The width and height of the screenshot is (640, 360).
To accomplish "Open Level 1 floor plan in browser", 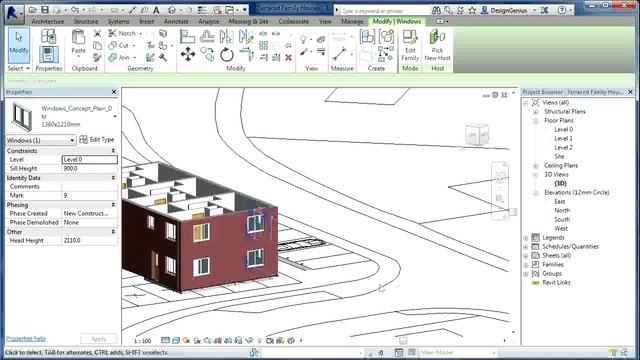I will (563, 138).
